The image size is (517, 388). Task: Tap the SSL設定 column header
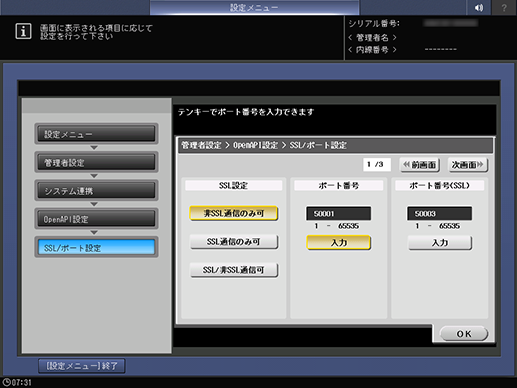(233, 185)
